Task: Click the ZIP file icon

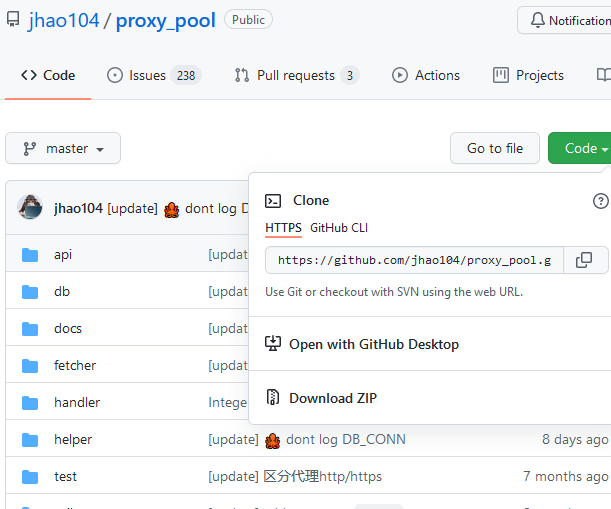Action: coord(273,397)
